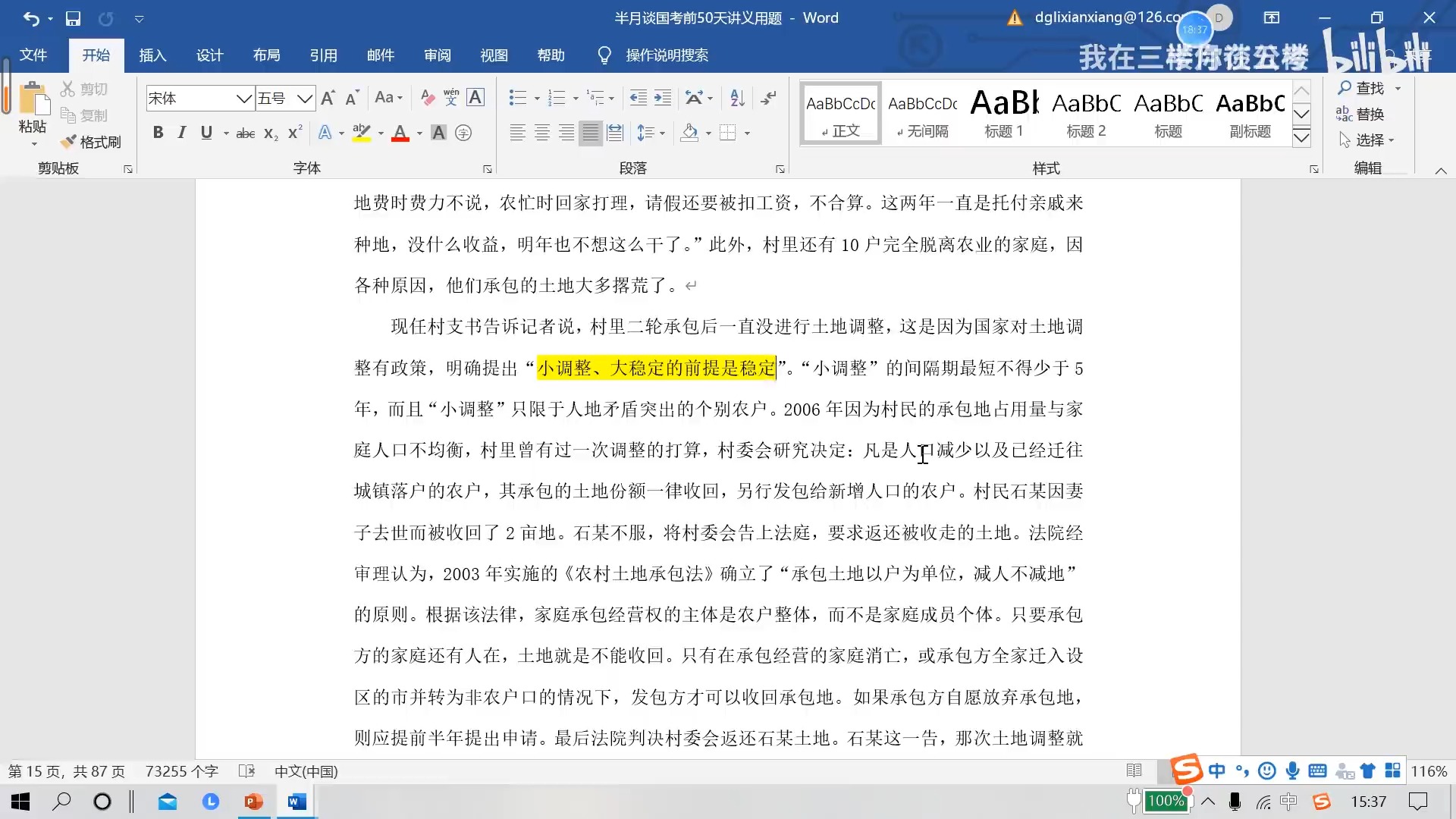The width and height of the screenshot is (1456, 819).
Task: Open the font name dropdown 宋体
Action: (x=243, y=99)
